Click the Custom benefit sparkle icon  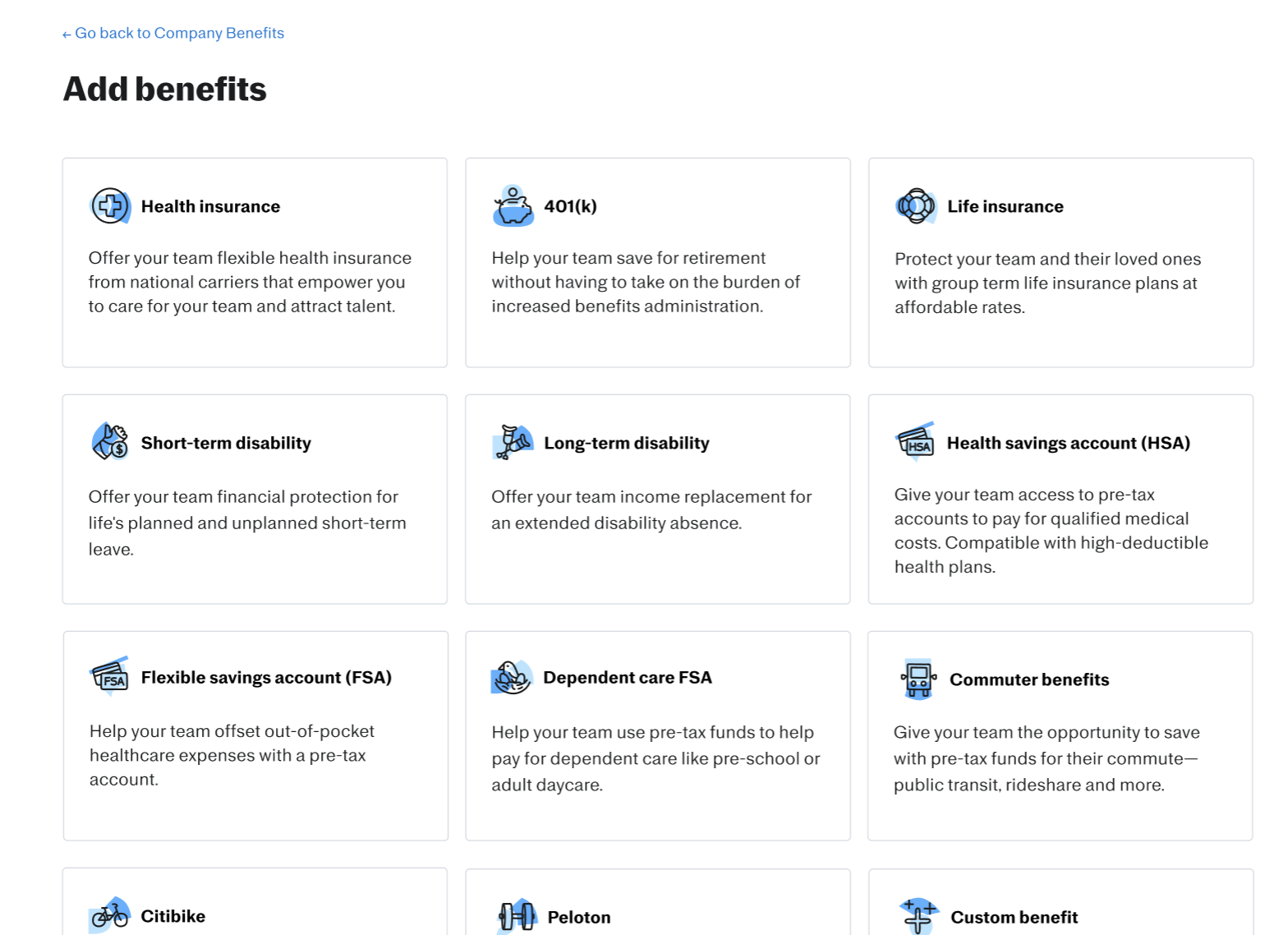[918, 916]
